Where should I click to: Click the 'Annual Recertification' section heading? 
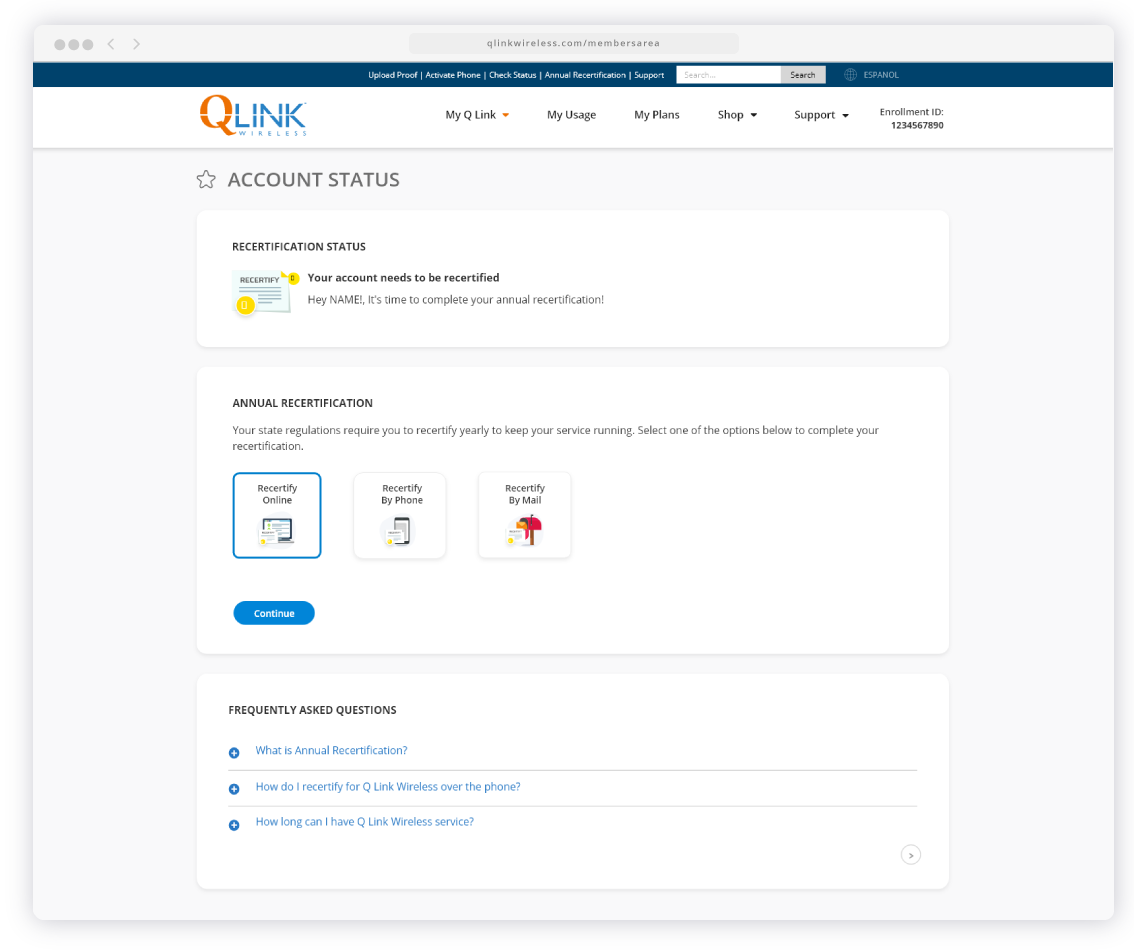[302, 403]
